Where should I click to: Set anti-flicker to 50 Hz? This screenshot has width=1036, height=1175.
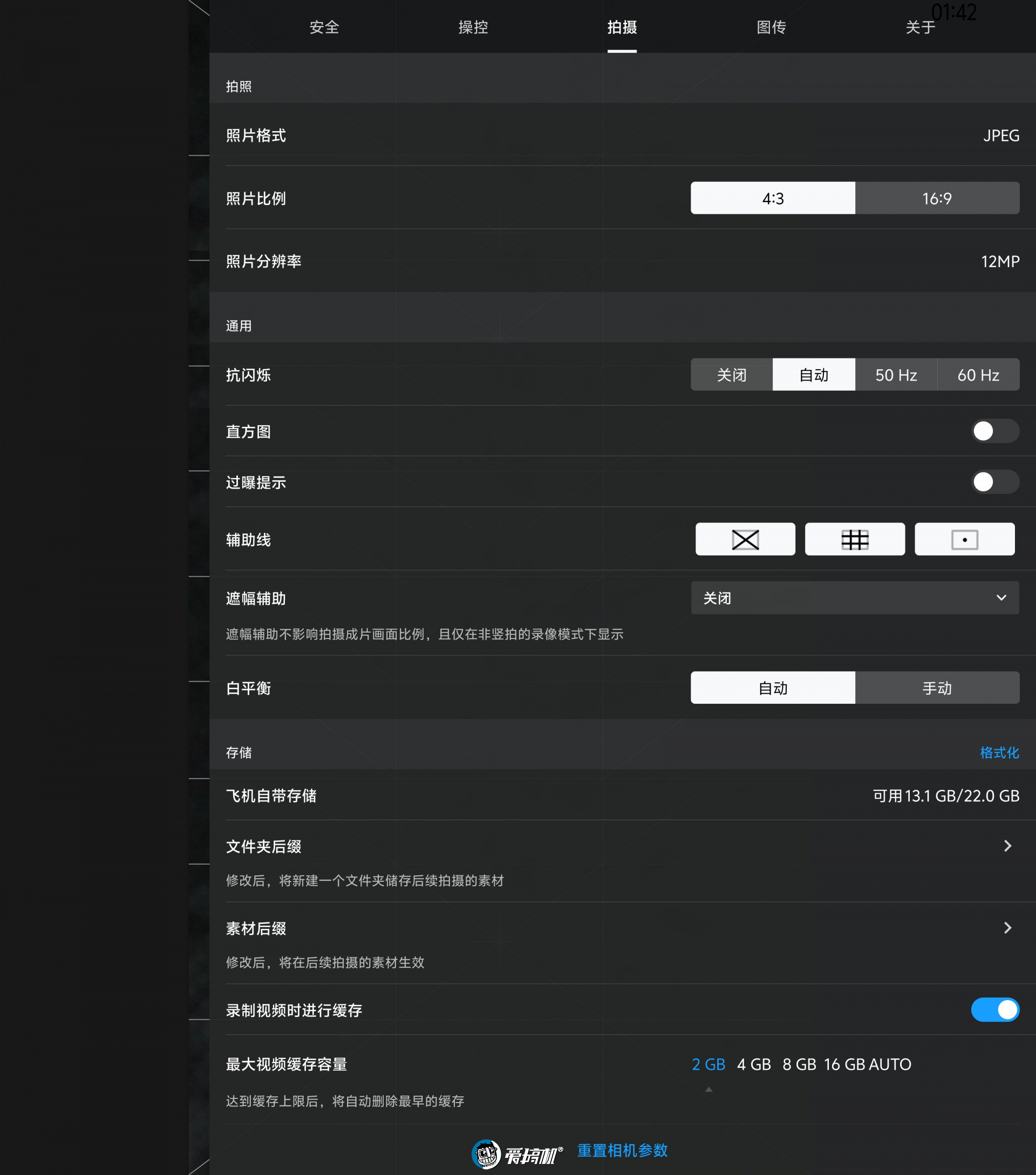coord(896,375)
